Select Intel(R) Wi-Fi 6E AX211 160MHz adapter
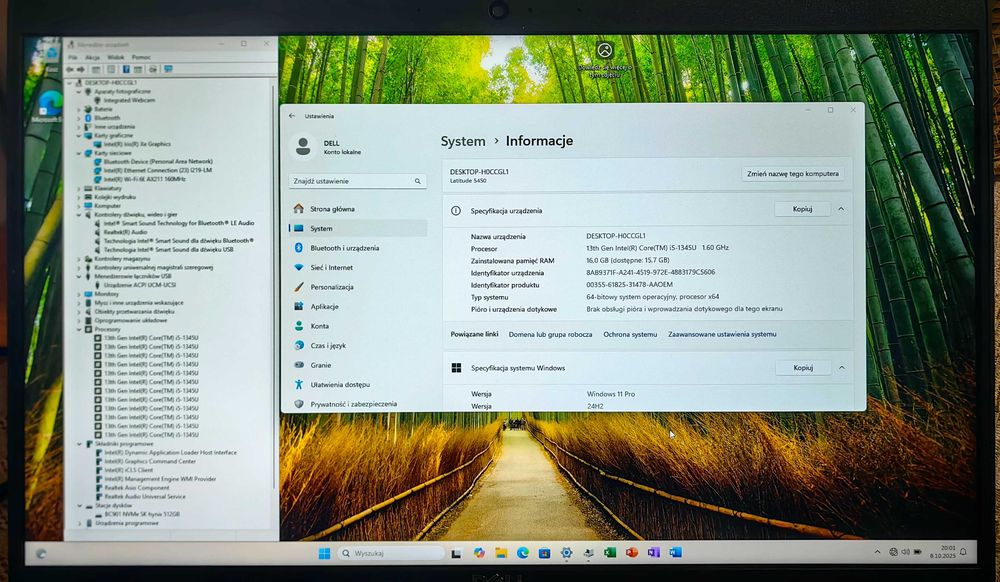Screen dimensions: 1000x582 pos(144,180)
